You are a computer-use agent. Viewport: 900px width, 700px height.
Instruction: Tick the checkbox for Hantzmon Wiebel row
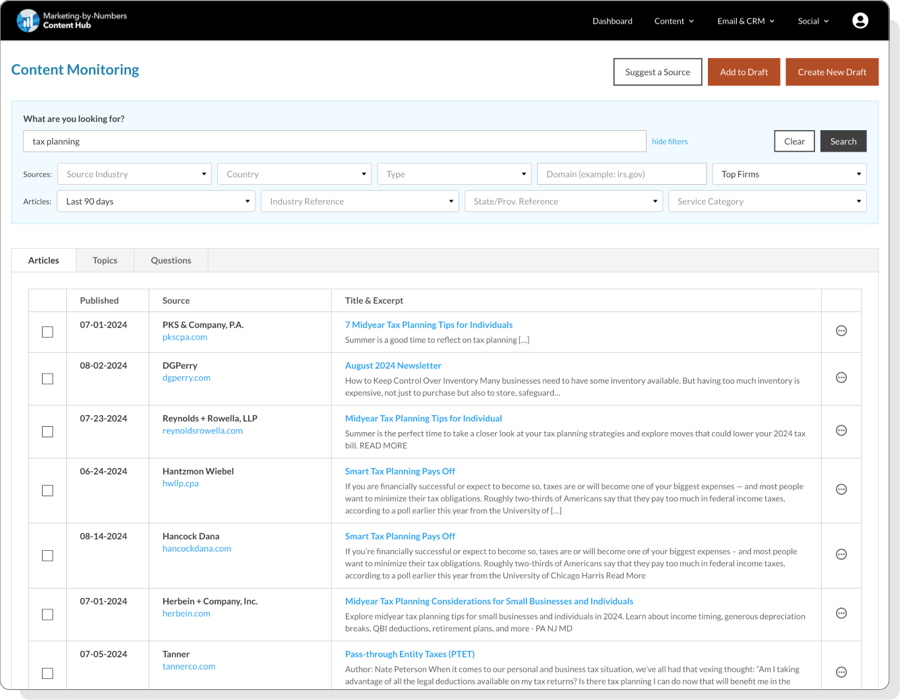point(47,491)
